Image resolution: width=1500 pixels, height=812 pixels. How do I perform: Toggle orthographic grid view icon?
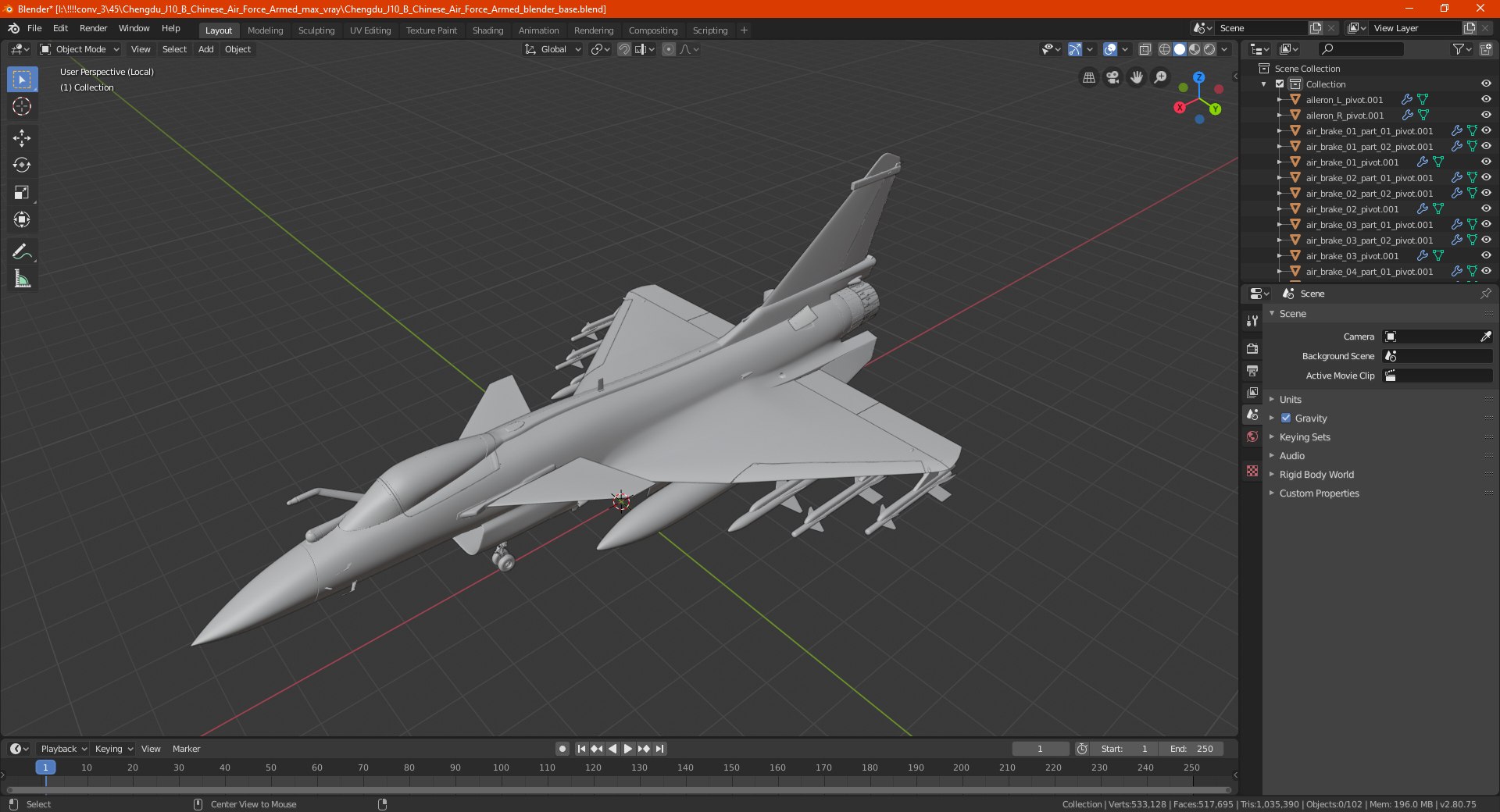click(x=1088, y=77)
